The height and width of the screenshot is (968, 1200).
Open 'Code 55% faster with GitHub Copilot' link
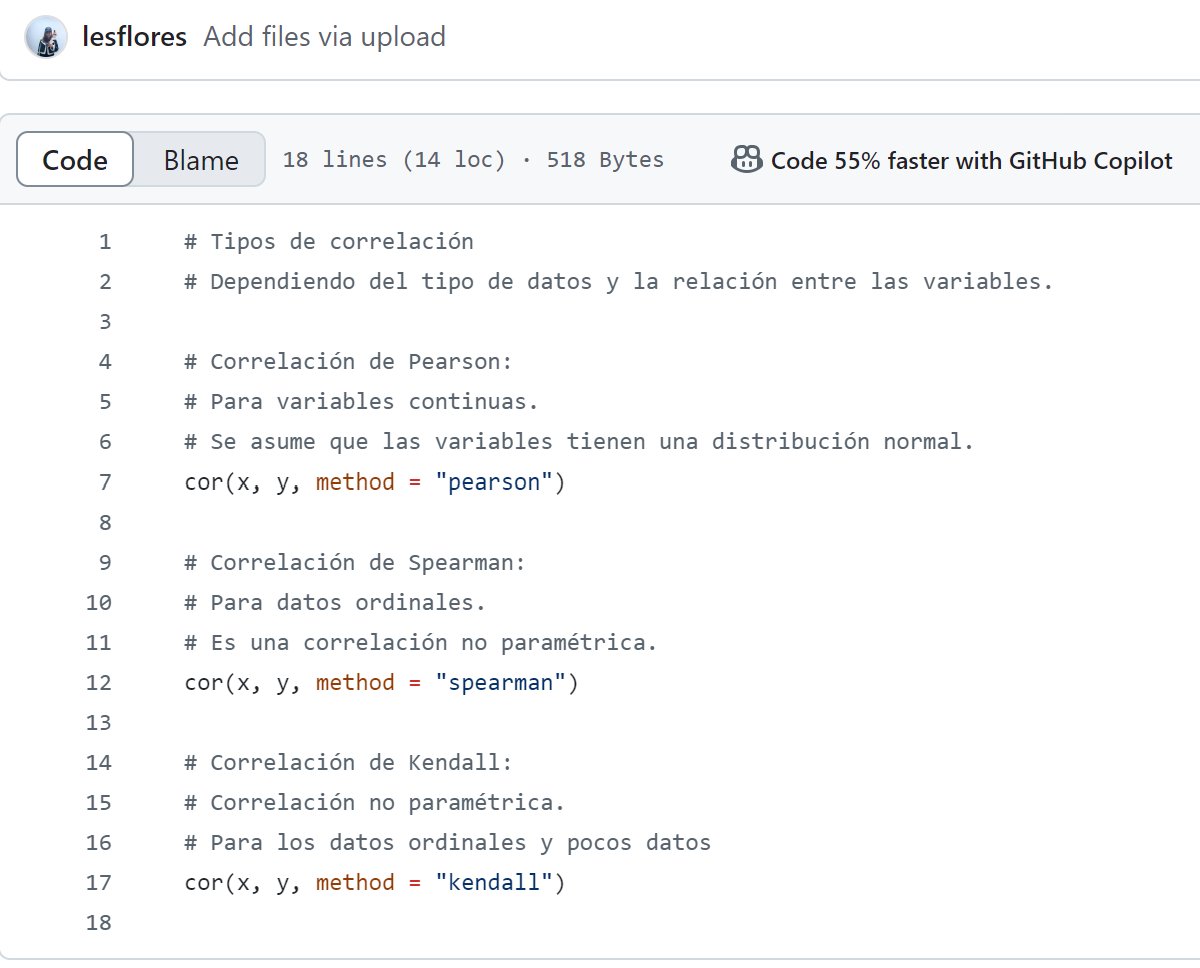click(x=971, y=160)
